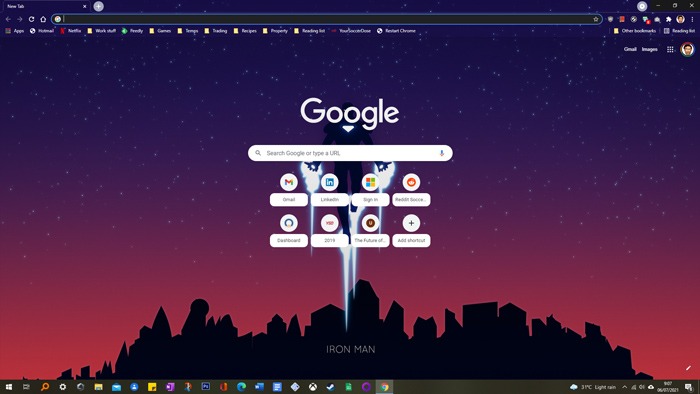700x394 pixels.
Task: Open Windows search magnifier in taskbar
Action: click(x=45, y=387)
